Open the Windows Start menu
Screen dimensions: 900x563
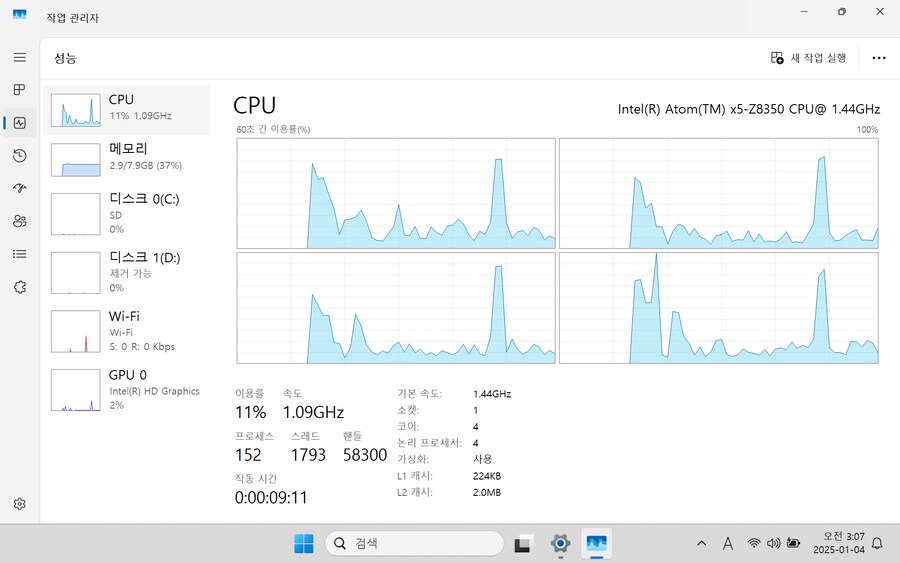[304, 543]
